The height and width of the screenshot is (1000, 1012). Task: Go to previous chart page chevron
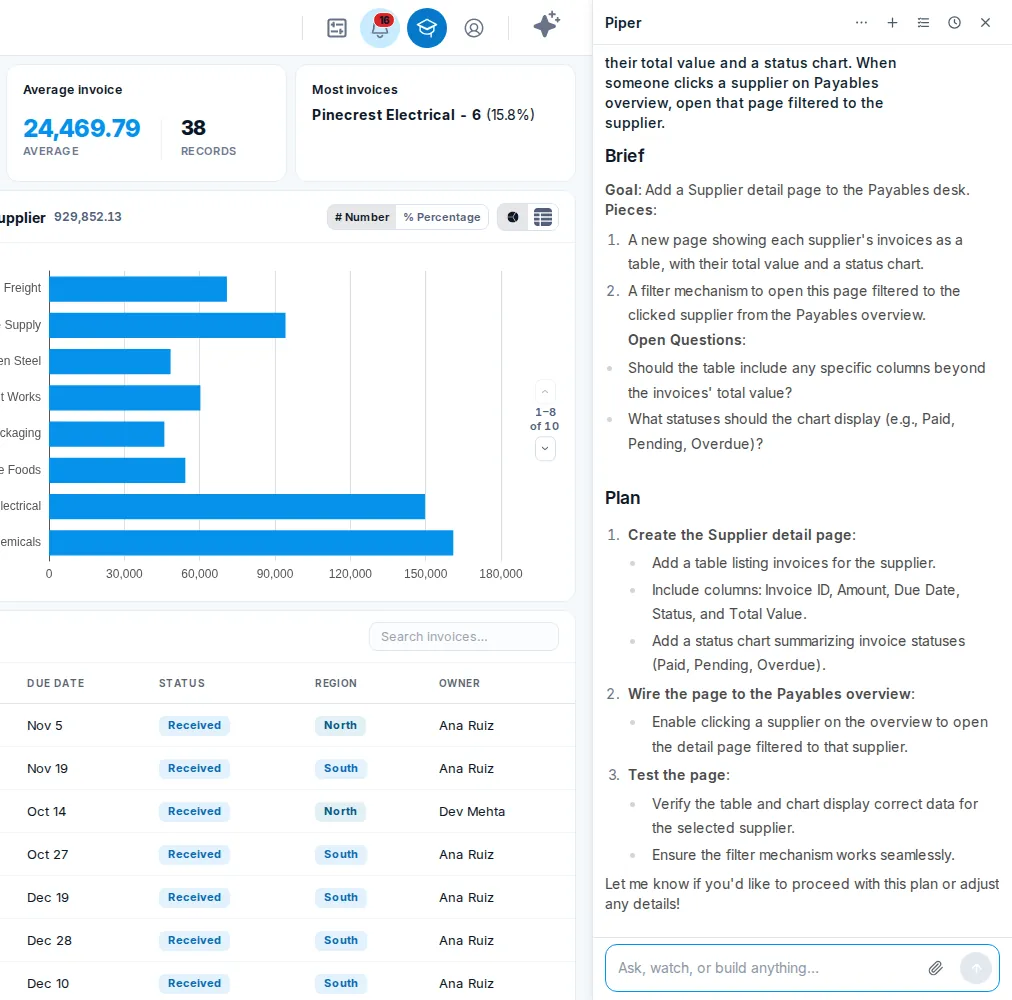coord(545,392)
